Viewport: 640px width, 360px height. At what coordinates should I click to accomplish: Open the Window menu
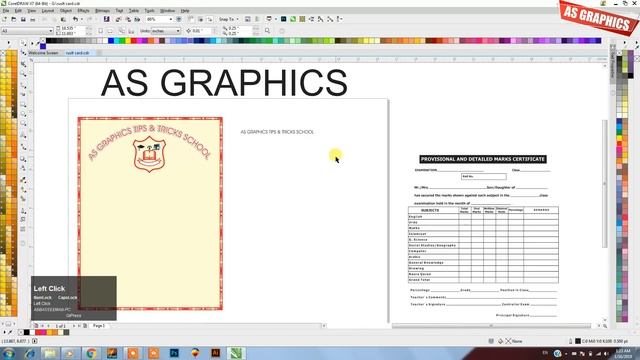pos(167,11)
